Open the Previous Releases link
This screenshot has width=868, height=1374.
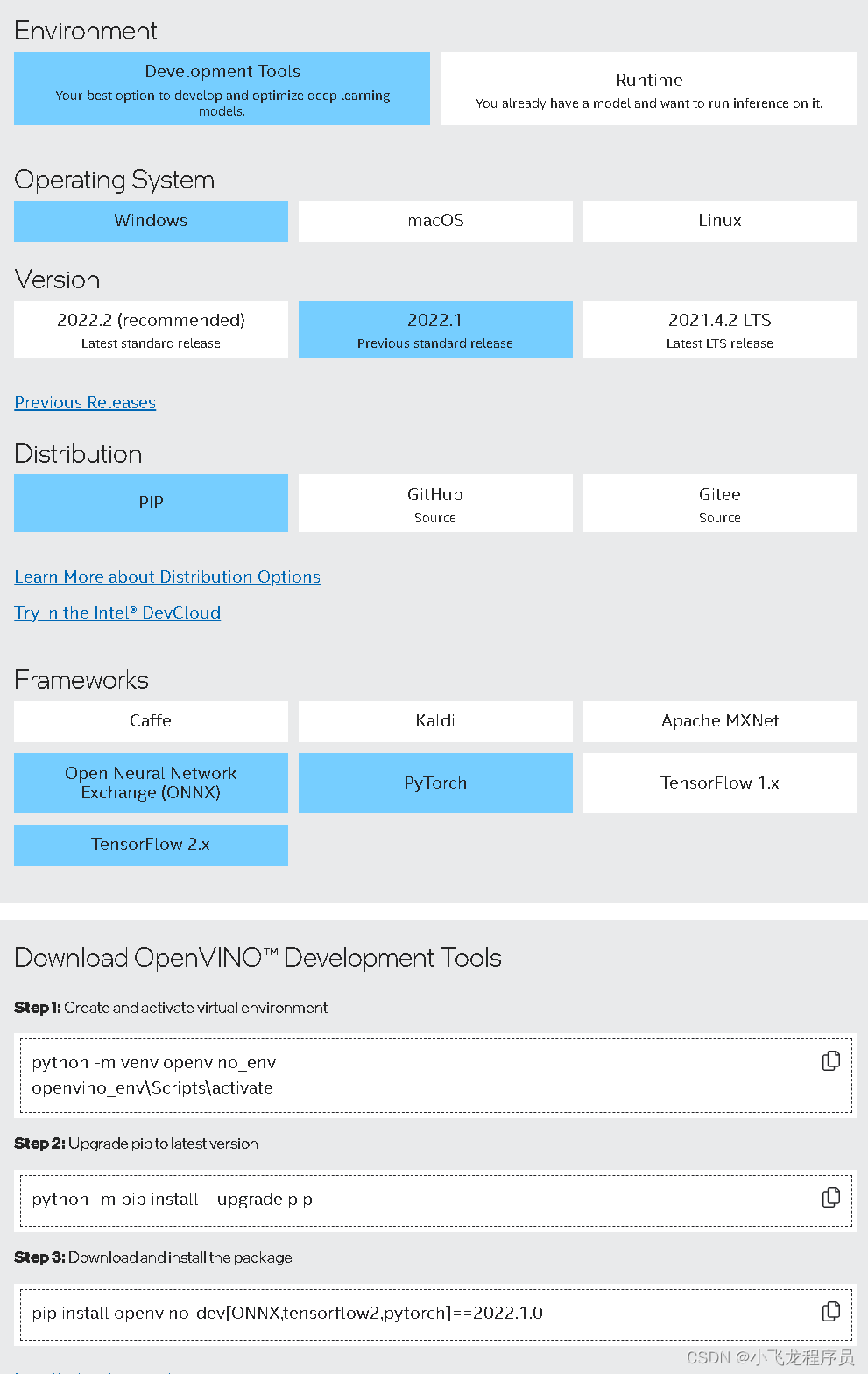pos(85,402)
